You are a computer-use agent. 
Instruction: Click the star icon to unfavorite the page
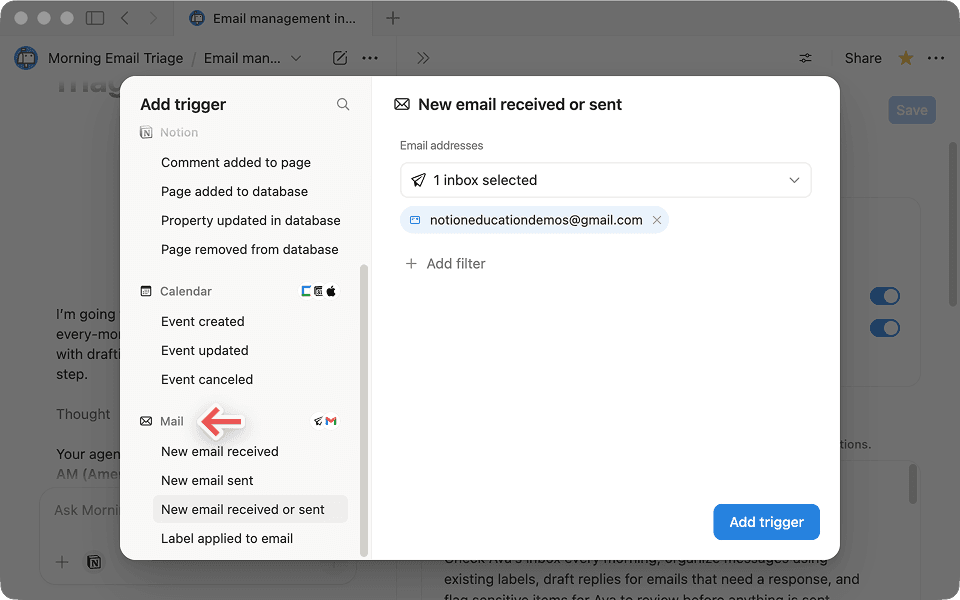pyautogui.click(x=905, y=57)
